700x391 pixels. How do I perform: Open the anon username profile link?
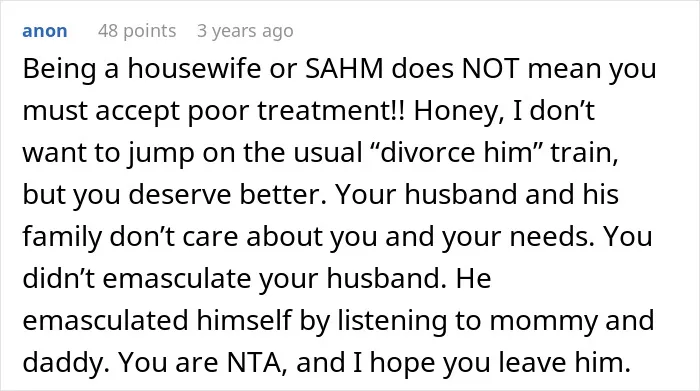coord(45,31)
